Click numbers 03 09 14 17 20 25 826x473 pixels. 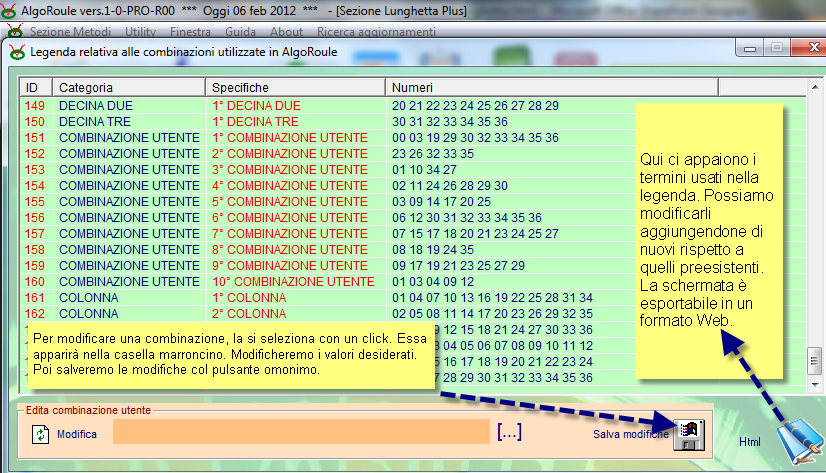(441, 201)
